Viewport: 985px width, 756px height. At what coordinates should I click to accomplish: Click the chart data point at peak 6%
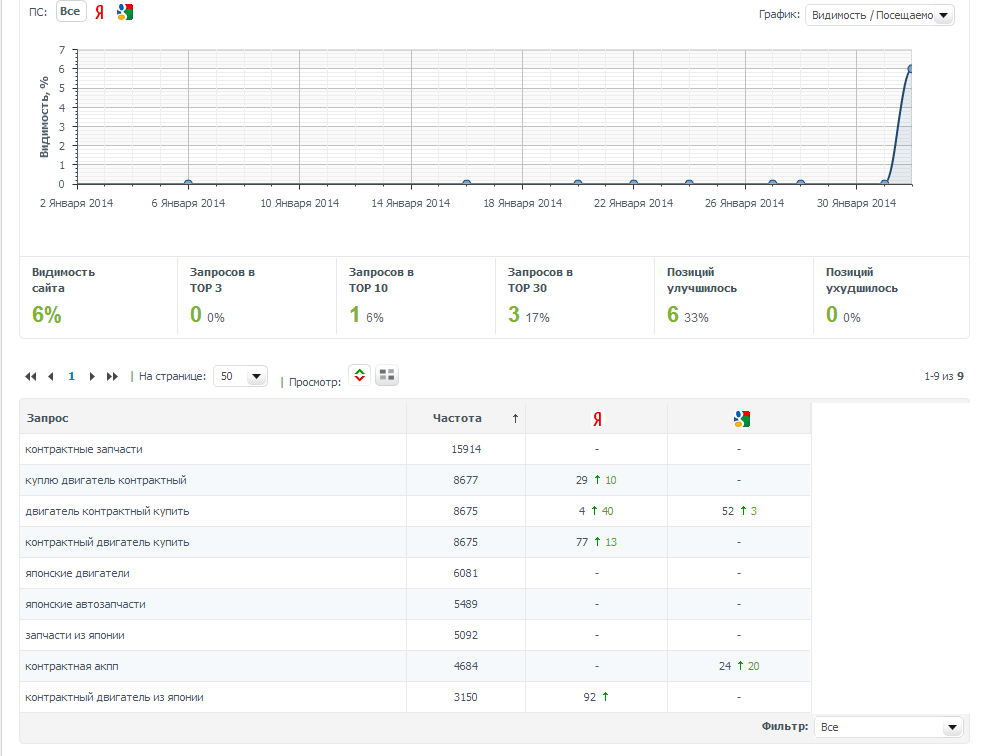[910, 69]
